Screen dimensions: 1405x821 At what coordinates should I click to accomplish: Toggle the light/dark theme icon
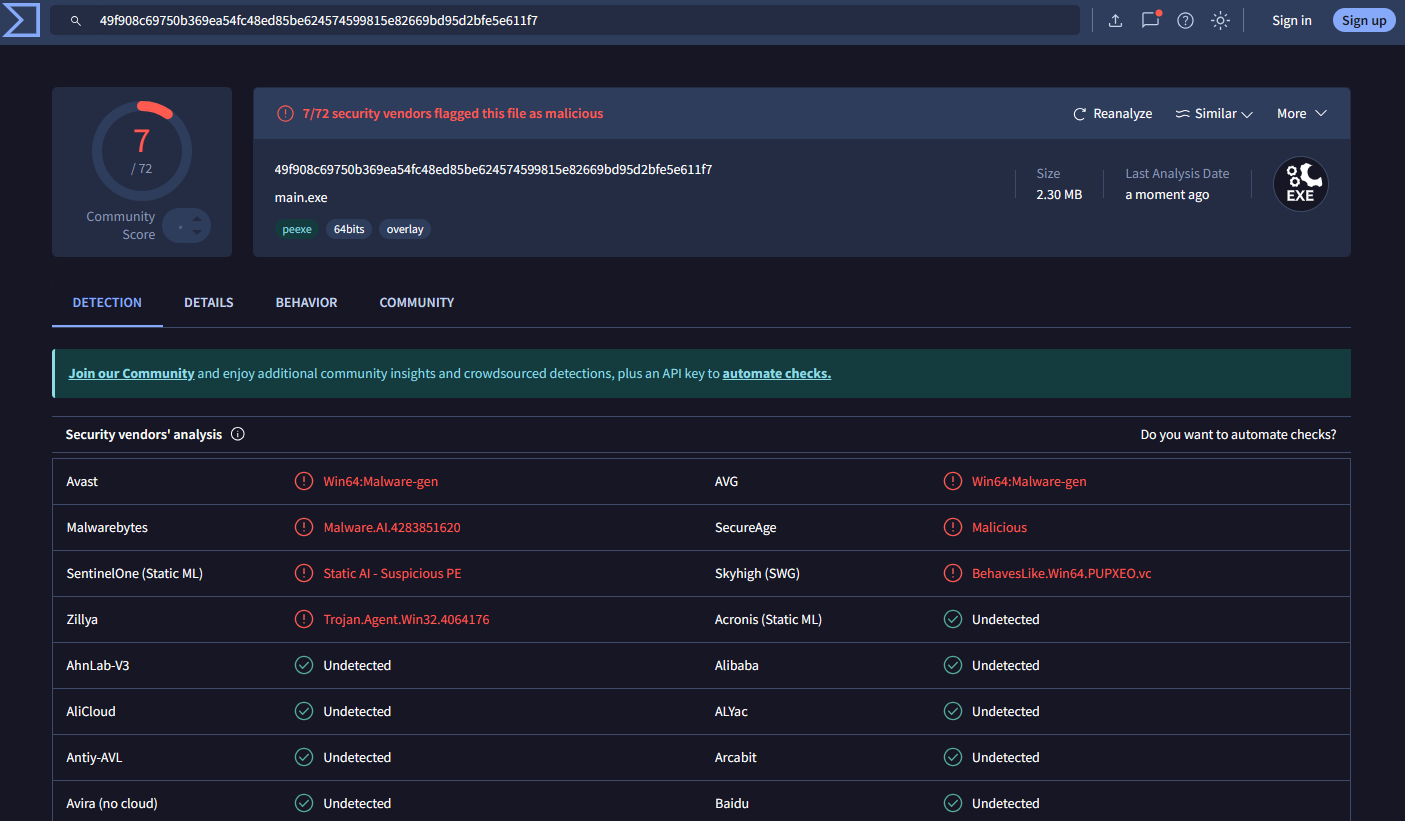[1220, 20]
